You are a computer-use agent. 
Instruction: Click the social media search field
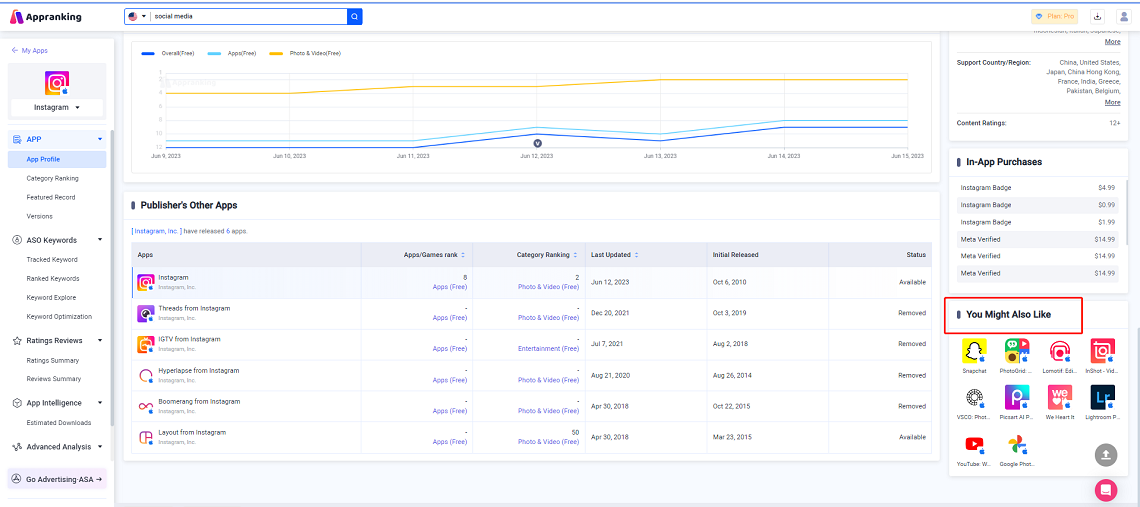[249, 16]
